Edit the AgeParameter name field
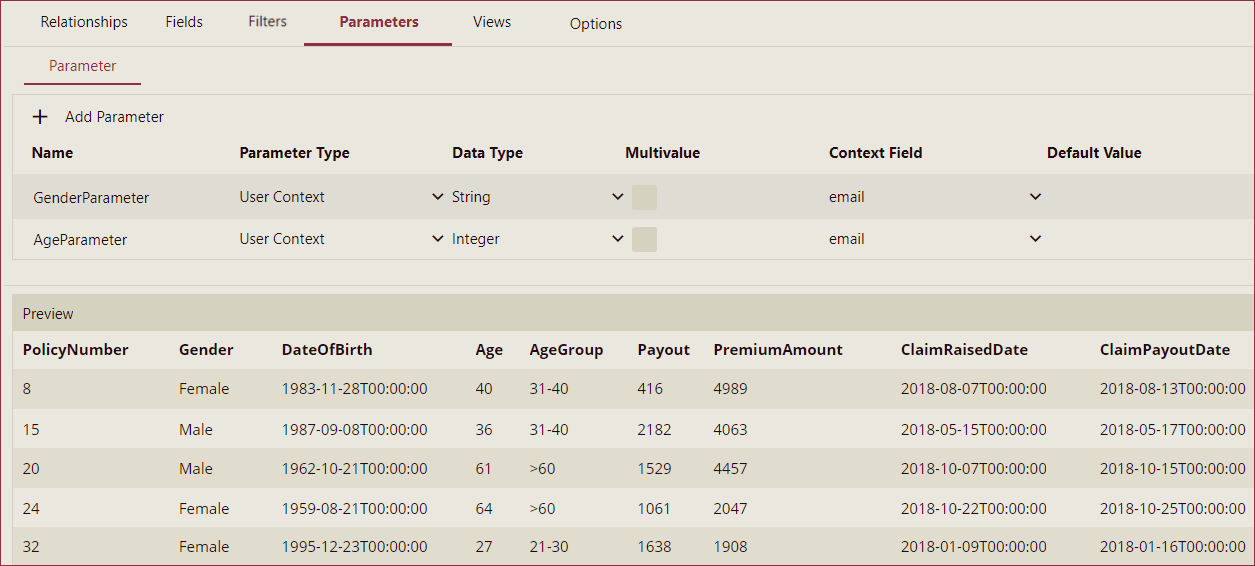 point(80,240)
